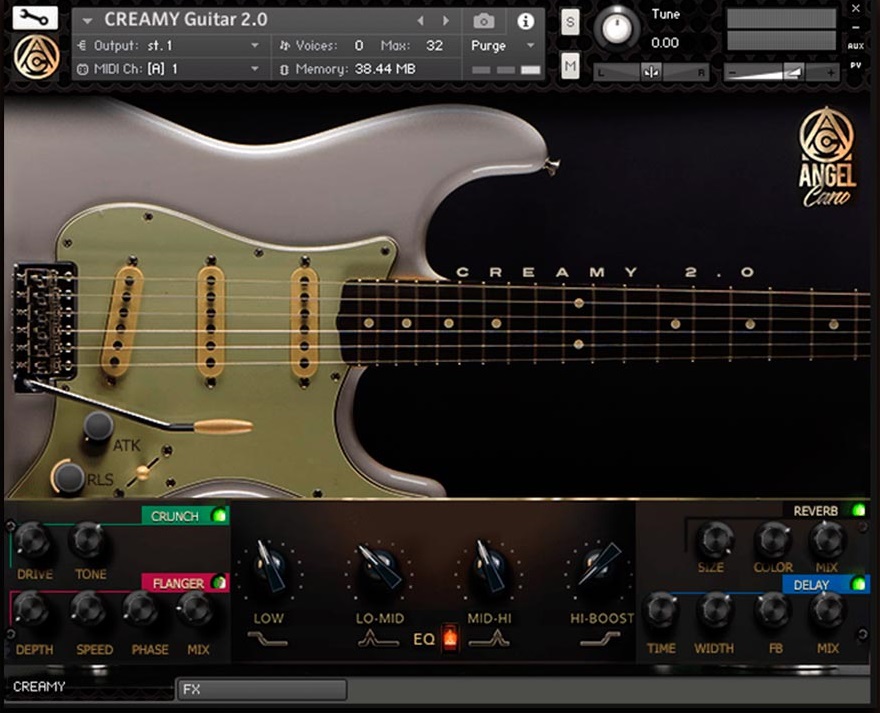Click the RLS release knob
The height and width of the screenshot is (713, 880).
pos(70,477)
